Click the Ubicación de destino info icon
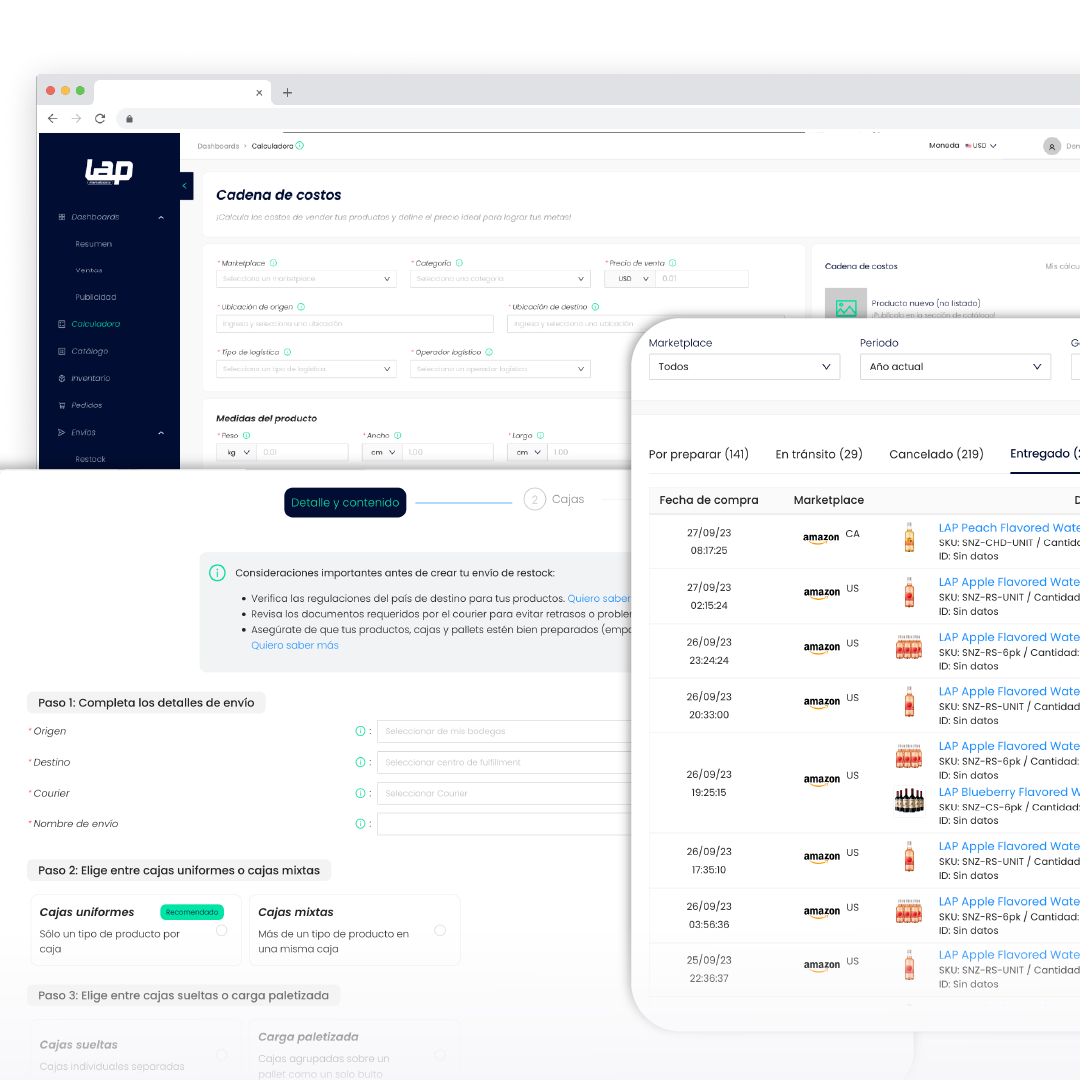 coord(595,307)
